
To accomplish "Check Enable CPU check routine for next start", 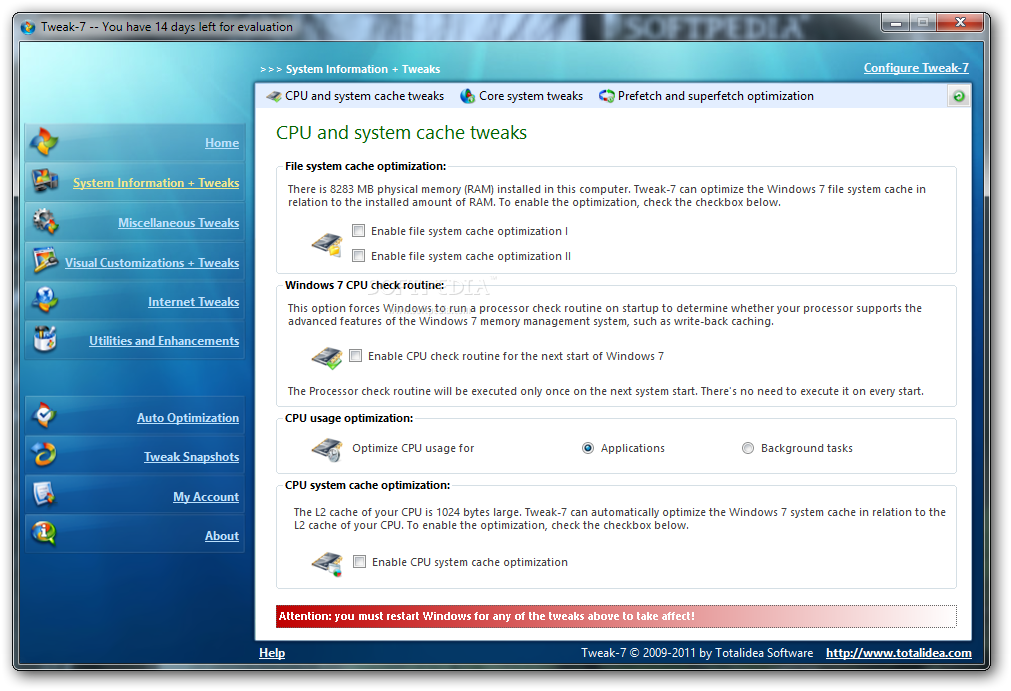I will pos(355,356).
